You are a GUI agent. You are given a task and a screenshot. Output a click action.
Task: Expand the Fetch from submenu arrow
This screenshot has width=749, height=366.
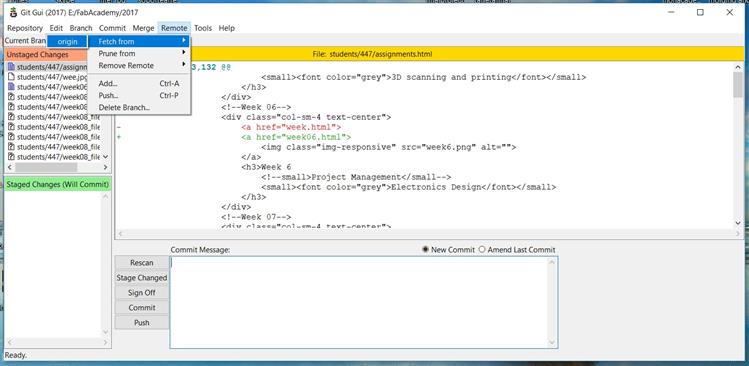(x=184, y=41)
